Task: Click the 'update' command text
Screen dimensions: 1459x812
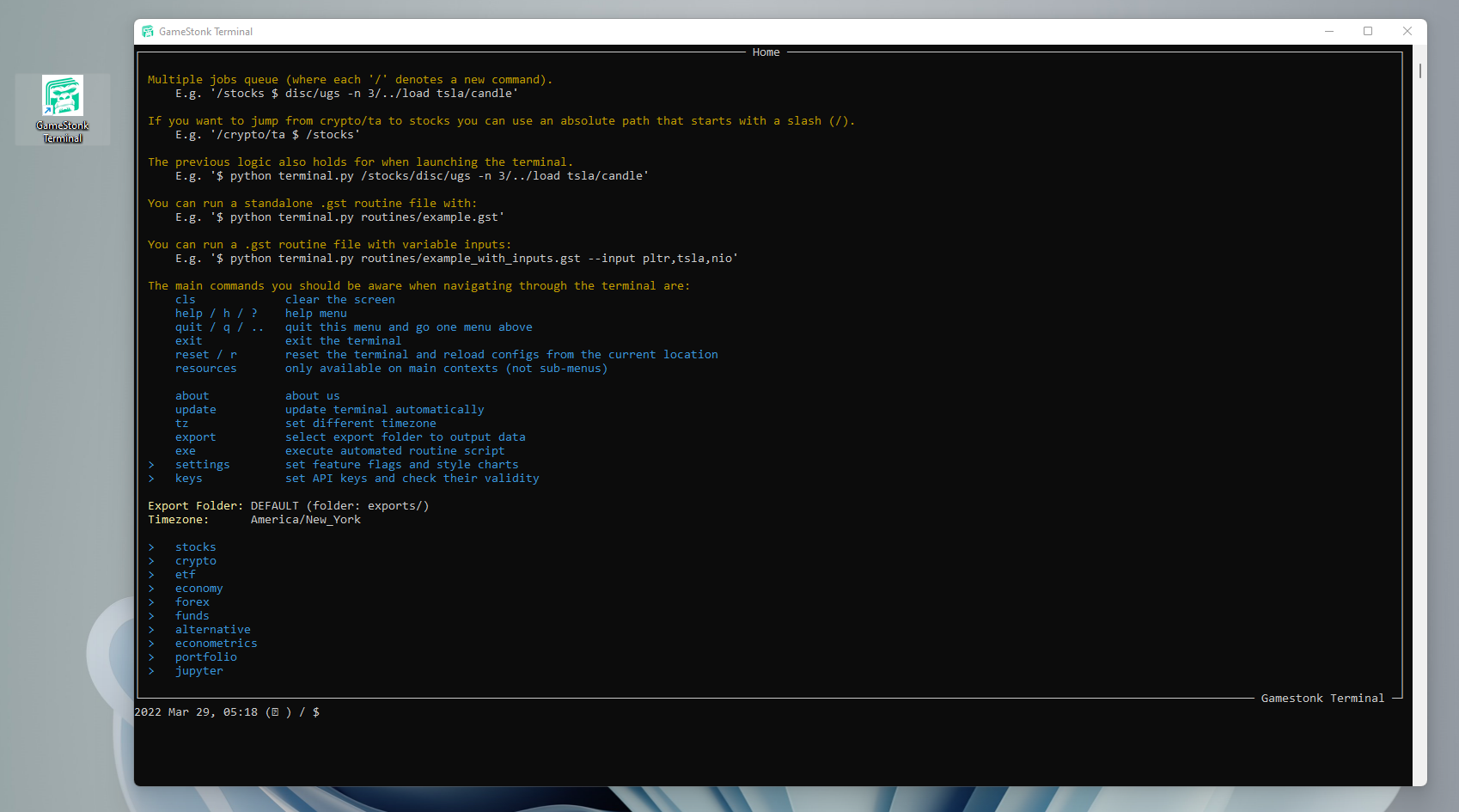Action: coord(196,410)
